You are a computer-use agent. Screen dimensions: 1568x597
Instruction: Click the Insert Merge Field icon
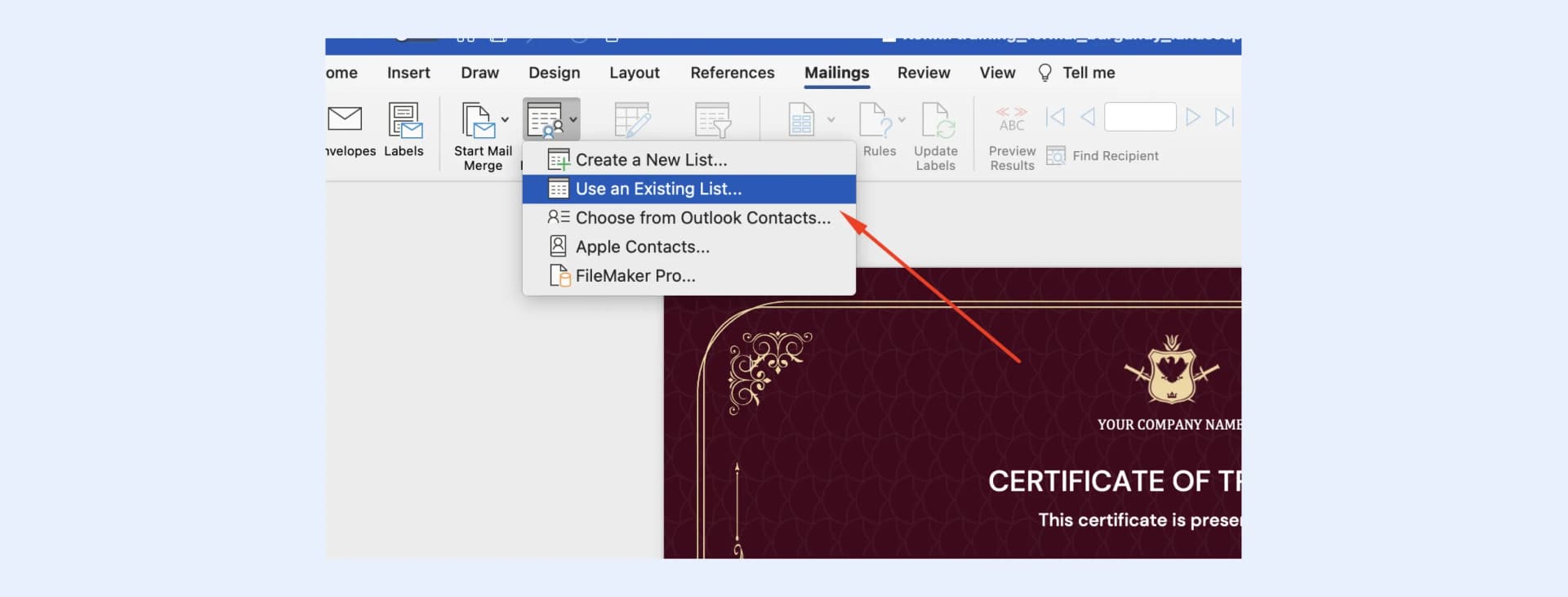tap(801, 120)
